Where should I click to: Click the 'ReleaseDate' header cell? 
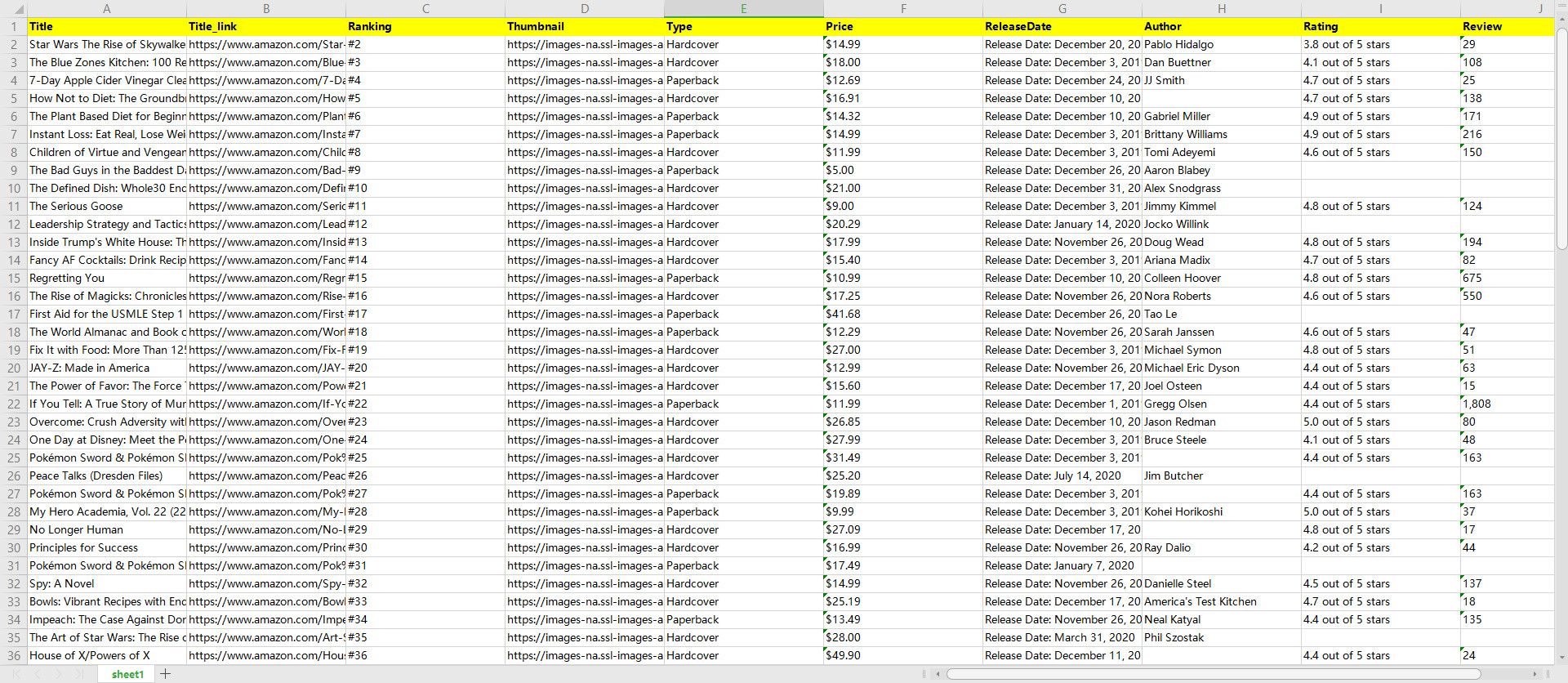1062,26
